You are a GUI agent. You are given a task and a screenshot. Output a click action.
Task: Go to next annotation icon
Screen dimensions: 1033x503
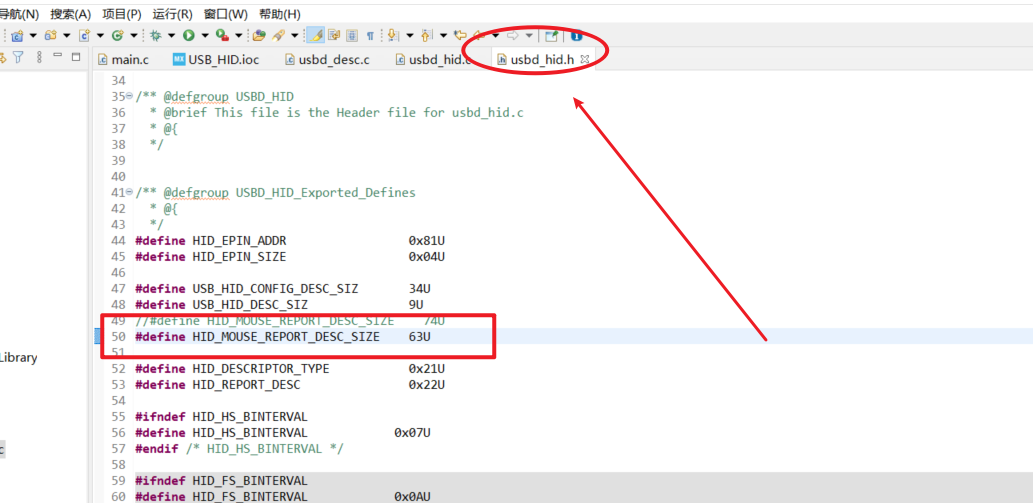(393, 36)
